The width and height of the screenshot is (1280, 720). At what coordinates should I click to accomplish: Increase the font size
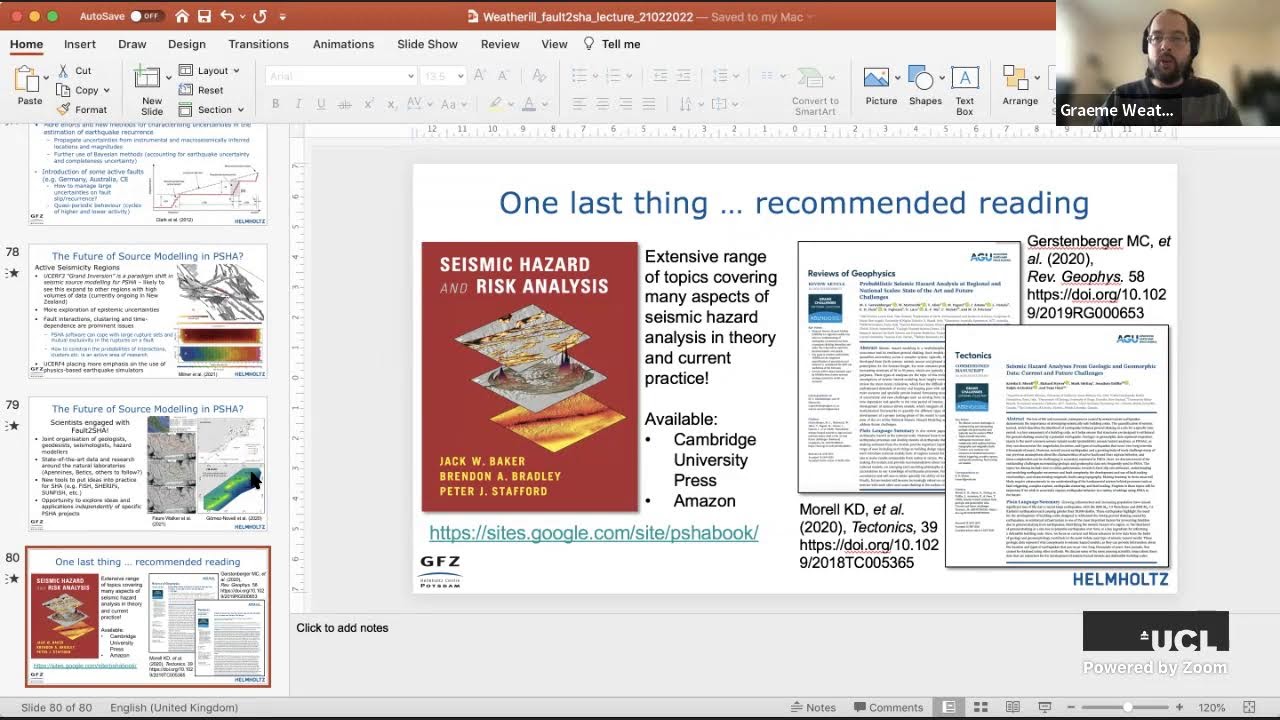(x=480, y=76)
